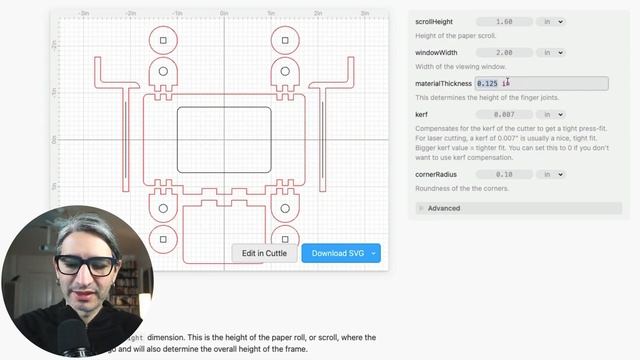Click the windowWidth parameter label
Image resolution: width=640 pixels, height=360 pixels.
click(x=436, y=53)
